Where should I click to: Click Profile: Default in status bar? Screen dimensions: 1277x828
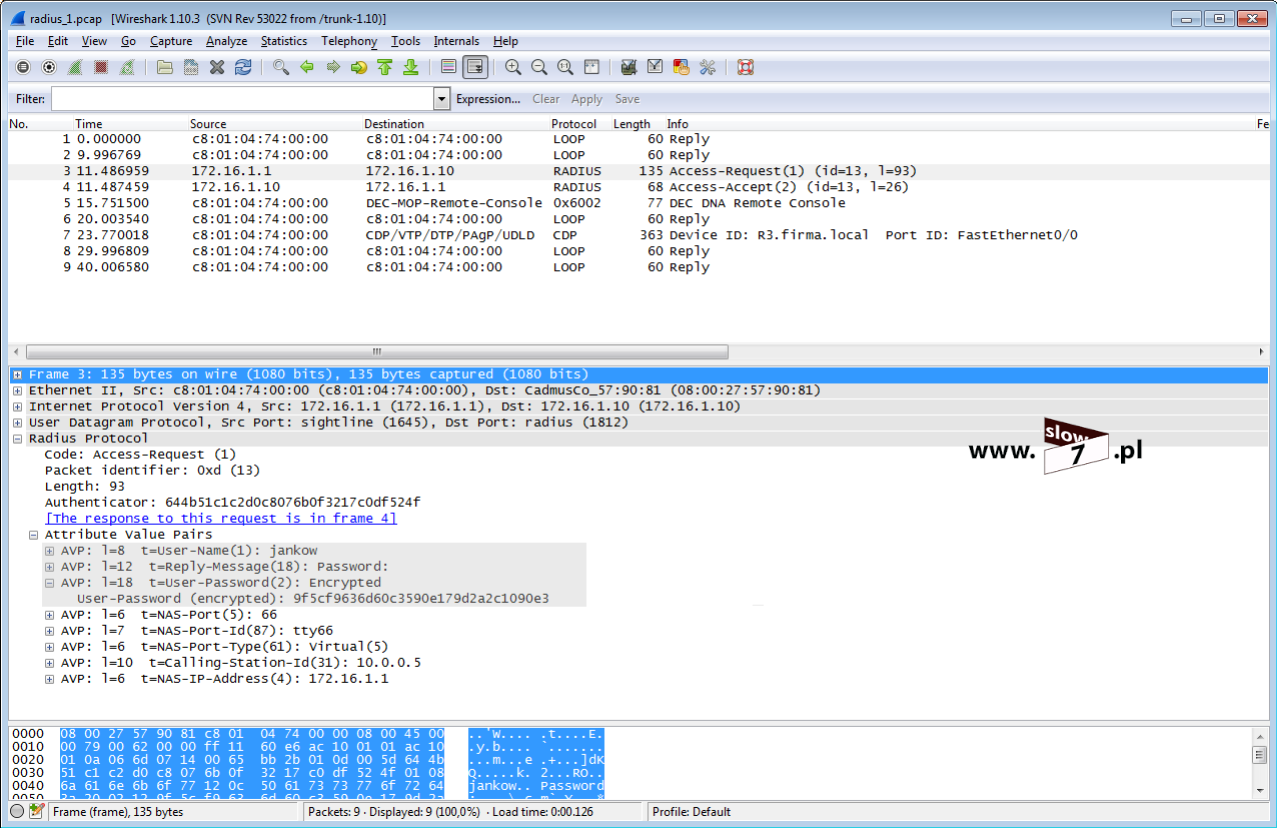691,812
